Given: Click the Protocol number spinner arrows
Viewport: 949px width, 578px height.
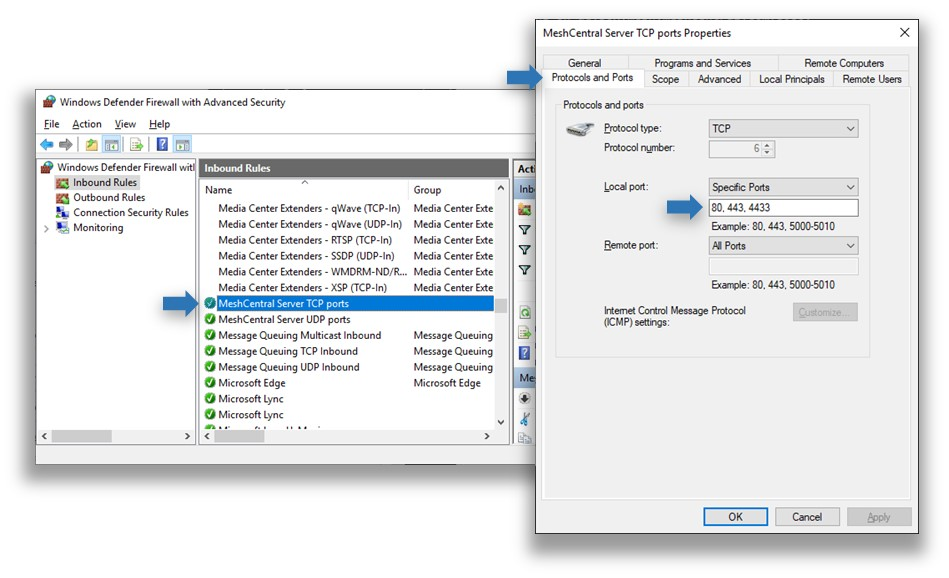Looking at the screenshot, I should click(767, 148).
